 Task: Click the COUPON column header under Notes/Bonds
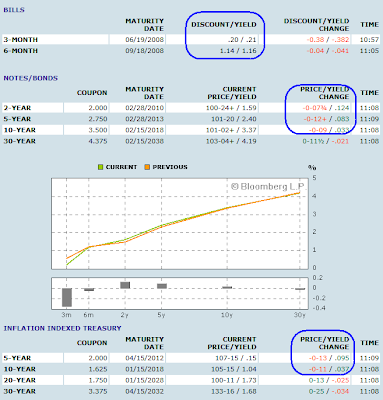[x=92, y=93]
